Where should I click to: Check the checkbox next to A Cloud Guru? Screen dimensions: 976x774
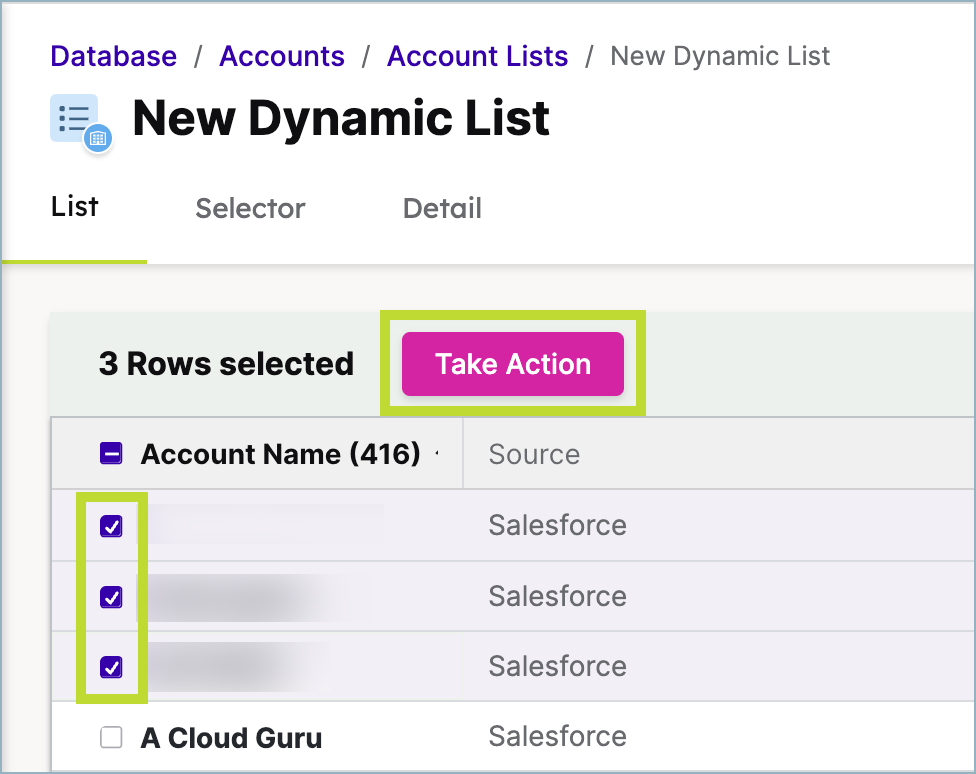tap(113, 737)
